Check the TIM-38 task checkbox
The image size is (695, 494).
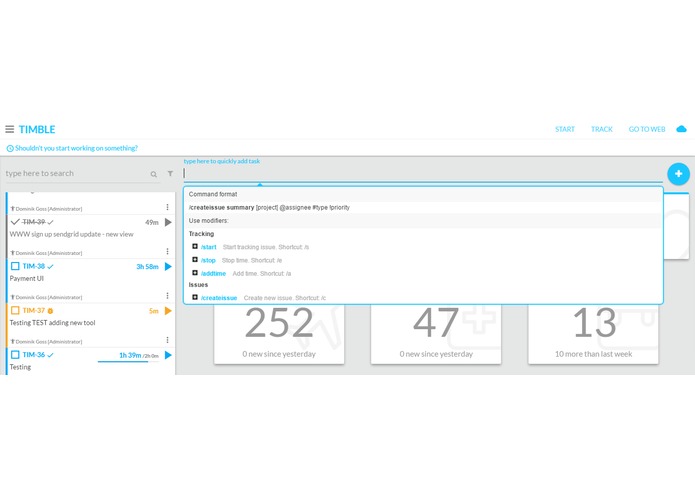coord(15,266)
